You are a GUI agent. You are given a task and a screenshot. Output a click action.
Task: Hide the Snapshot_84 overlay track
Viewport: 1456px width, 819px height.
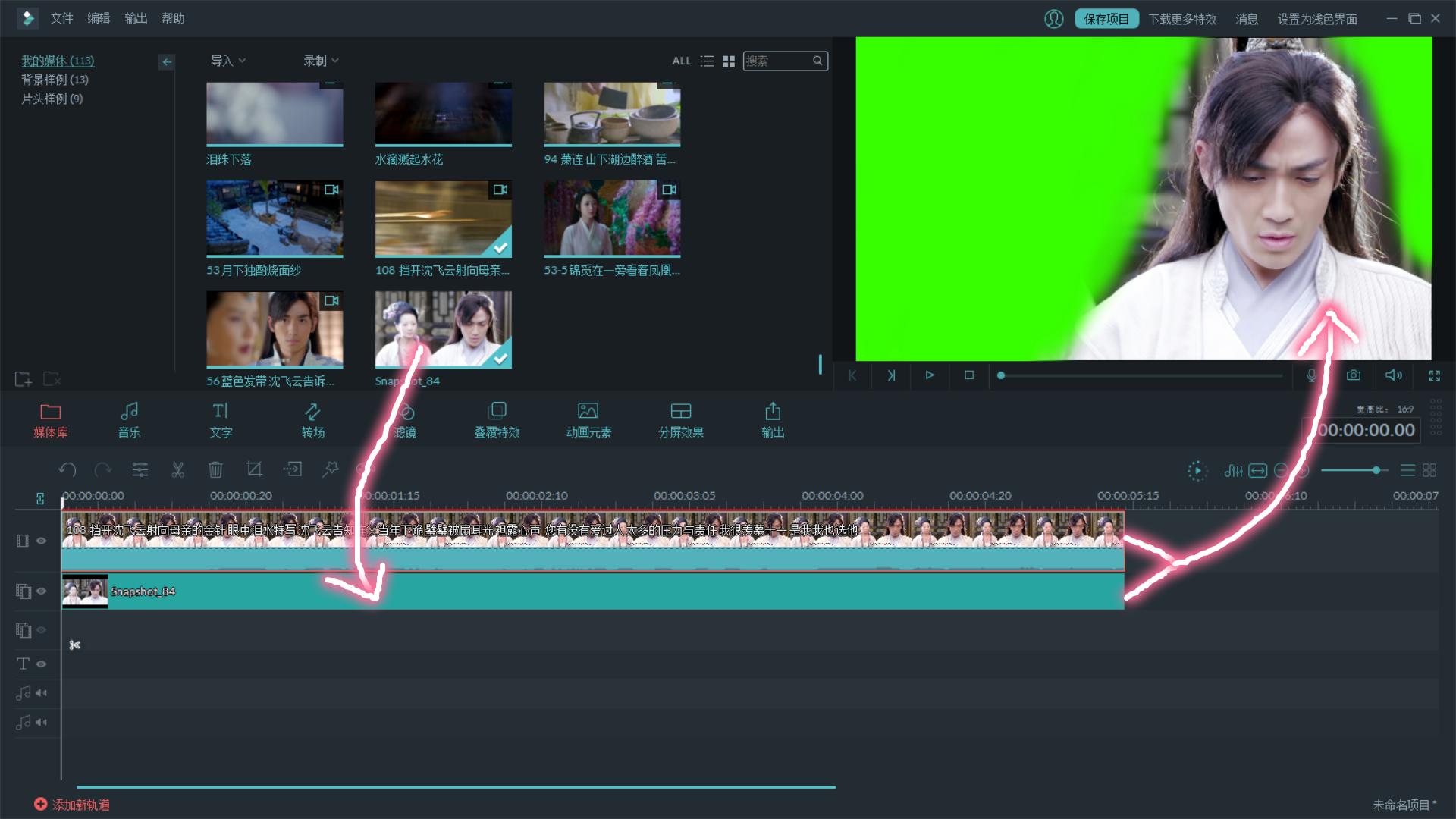point(42,591)
